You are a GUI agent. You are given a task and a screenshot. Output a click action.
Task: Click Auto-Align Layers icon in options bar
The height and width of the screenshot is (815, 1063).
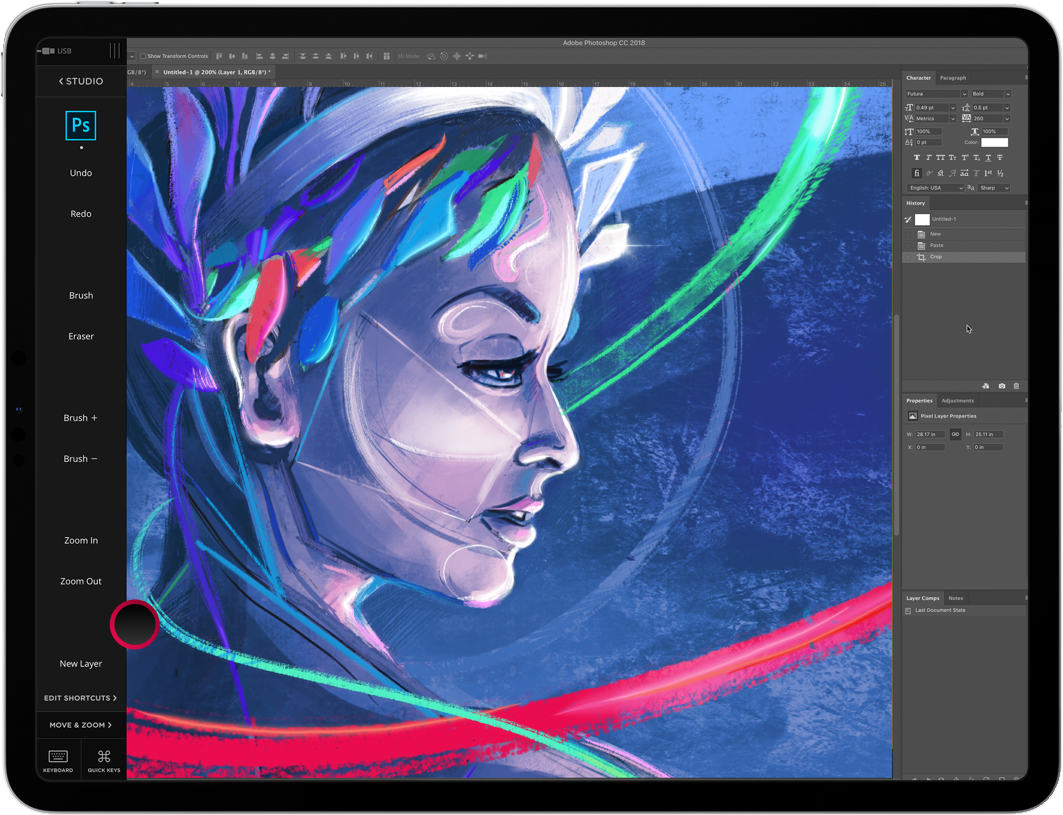pyautogui.click(x=386, y=56)
